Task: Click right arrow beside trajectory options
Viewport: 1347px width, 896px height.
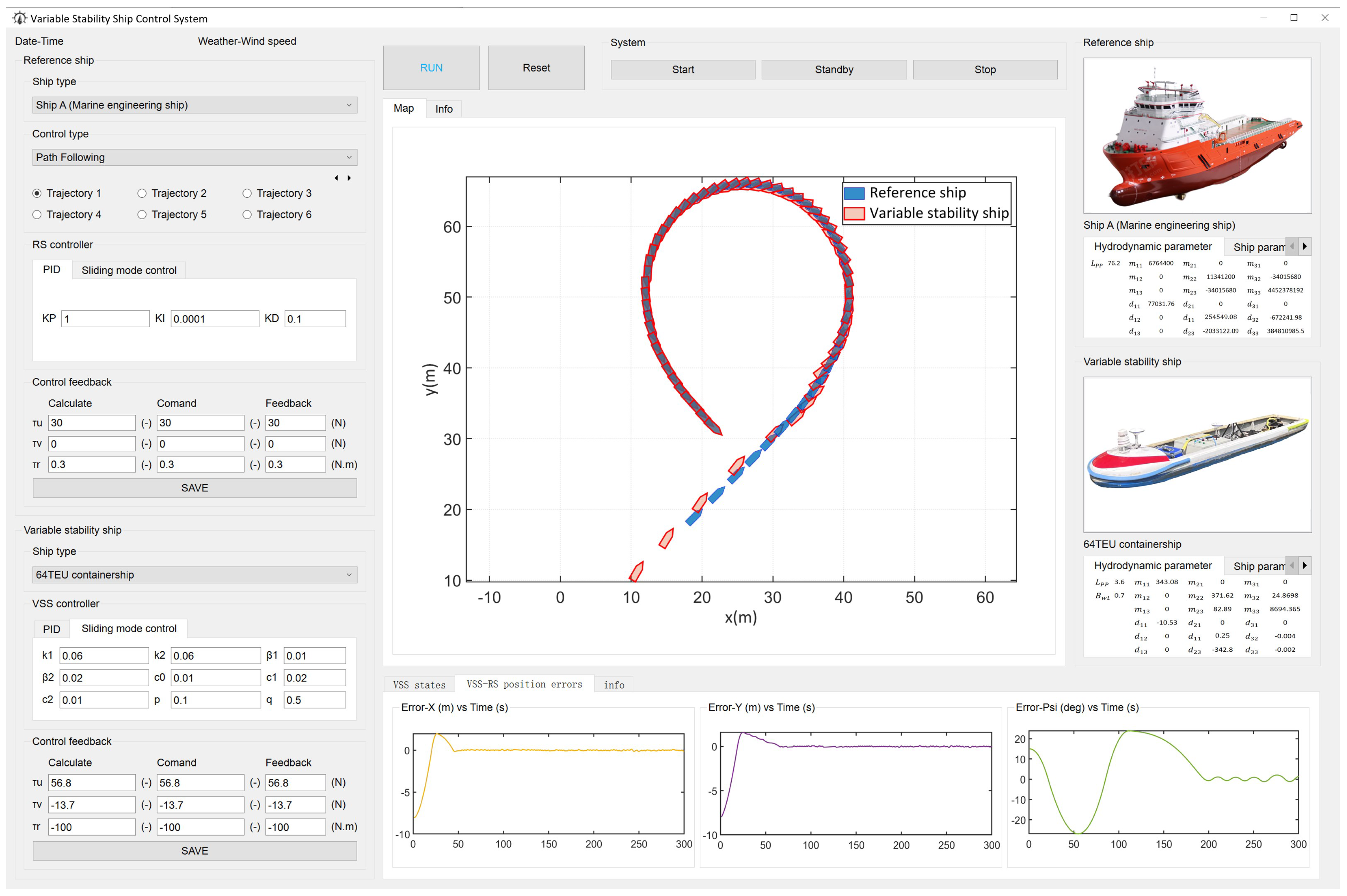Action: [x=349, y=178]
